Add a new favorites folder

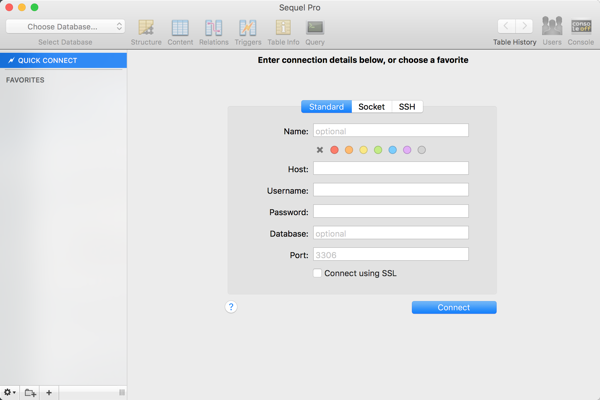click(30, 393)
